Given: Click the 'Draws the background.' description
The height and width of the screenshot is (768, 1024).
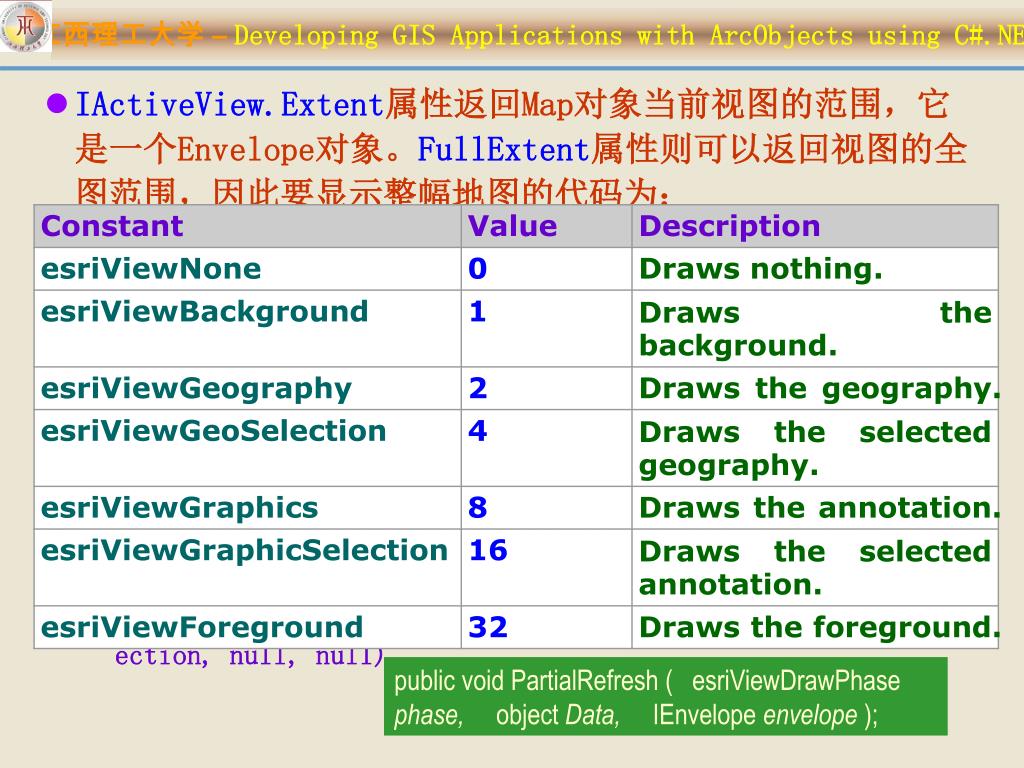Looking at the screenshot, I should [x=814, y=328].
